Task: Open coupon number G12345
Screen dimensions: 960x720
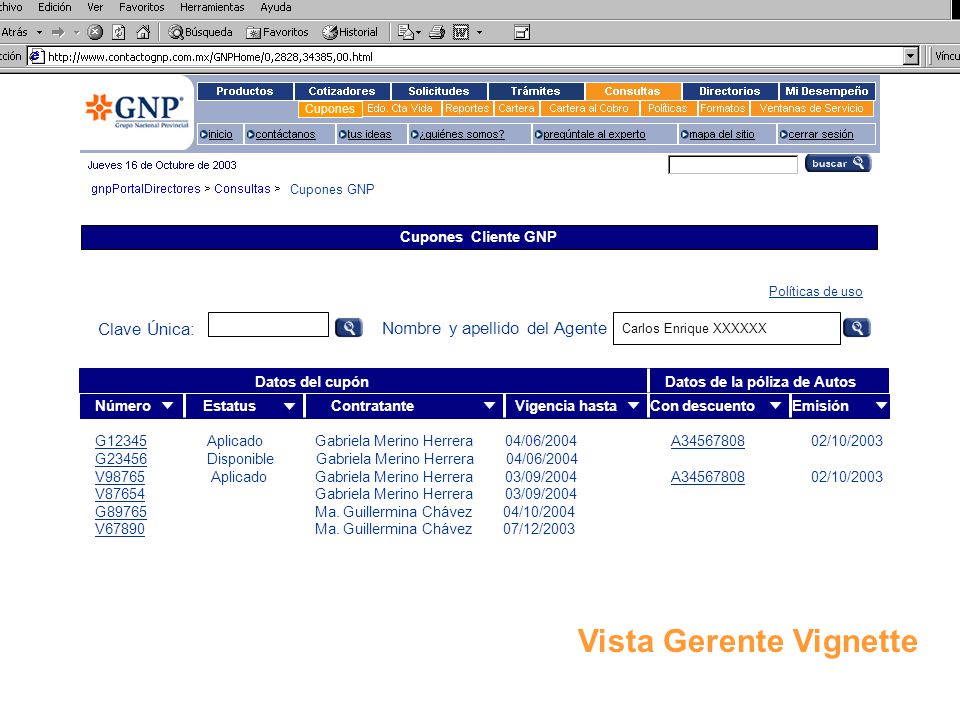Action: click(121, 441)
